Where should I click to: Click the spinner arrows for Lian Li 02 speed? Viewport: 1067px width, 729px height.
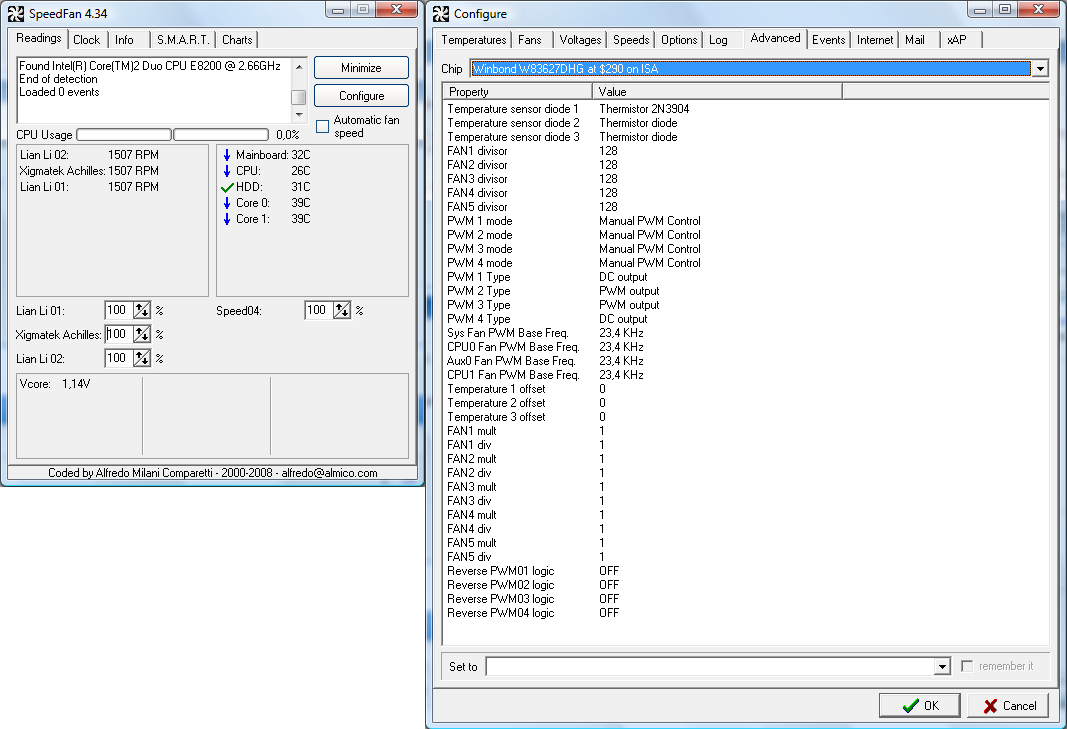pyautogui.click(x=142, y=358)
